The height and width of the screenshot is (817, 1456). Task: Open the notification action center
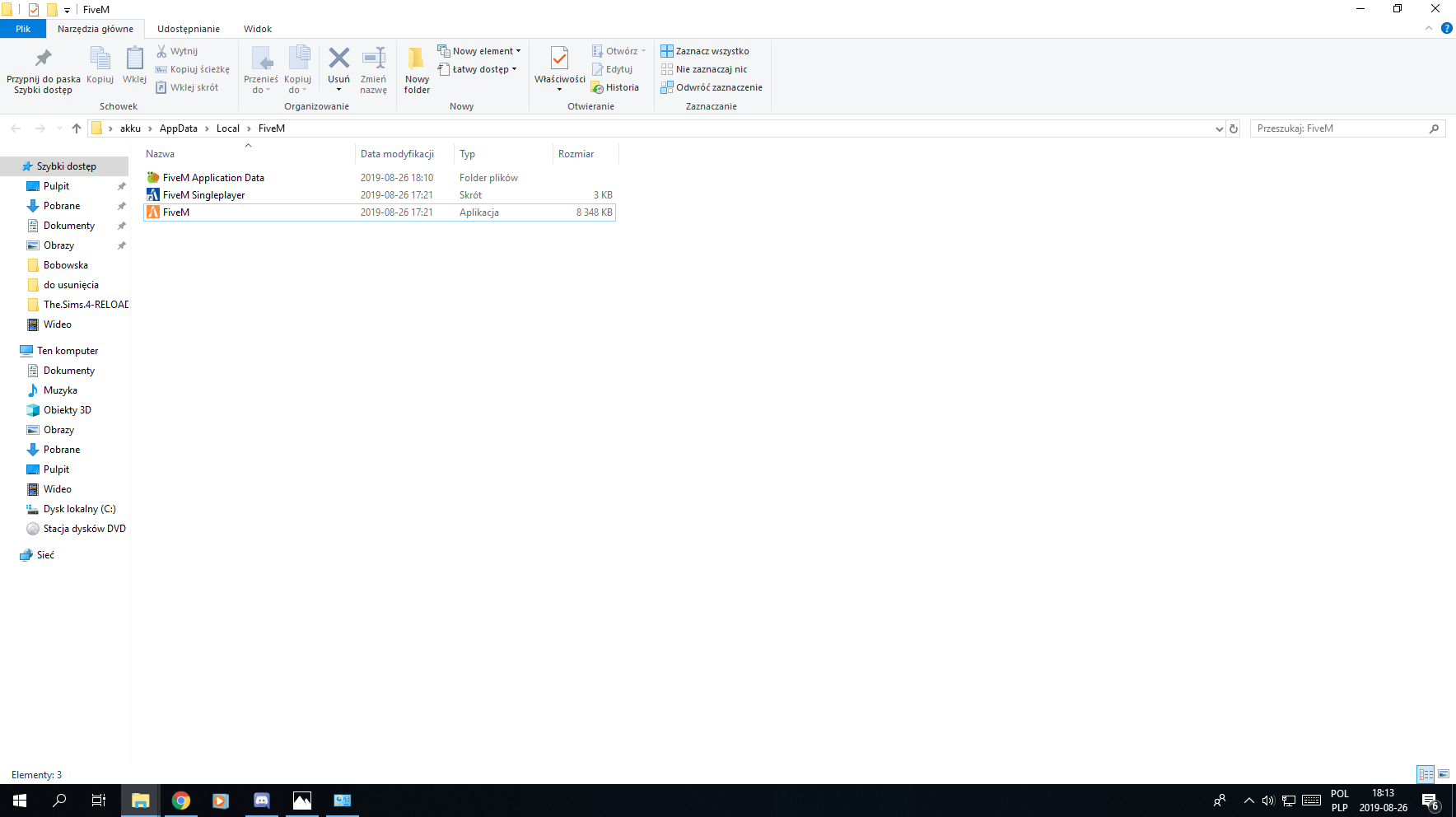click(x=1430, y=801)
